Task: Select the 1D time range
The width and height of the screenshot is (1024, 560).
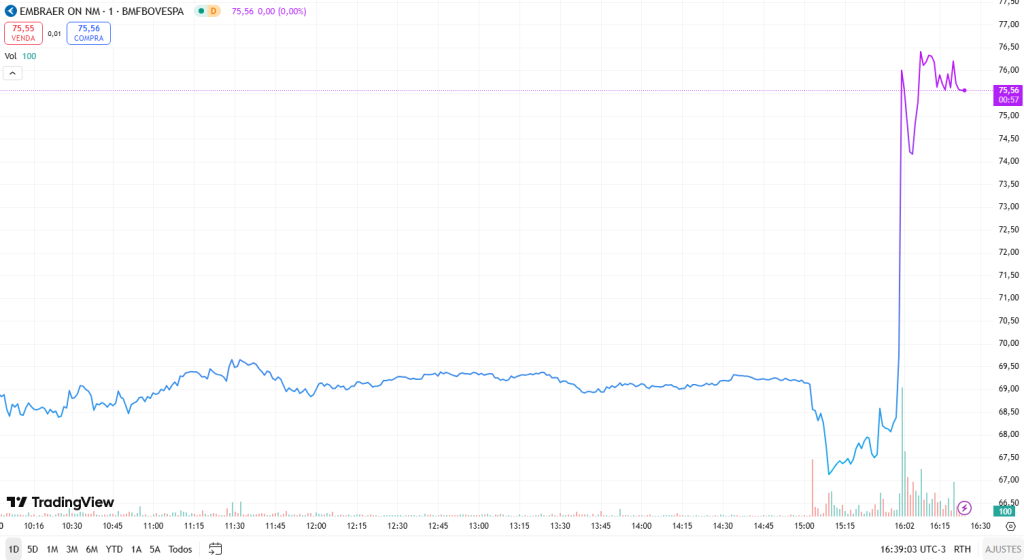Action: click(14, 550)
